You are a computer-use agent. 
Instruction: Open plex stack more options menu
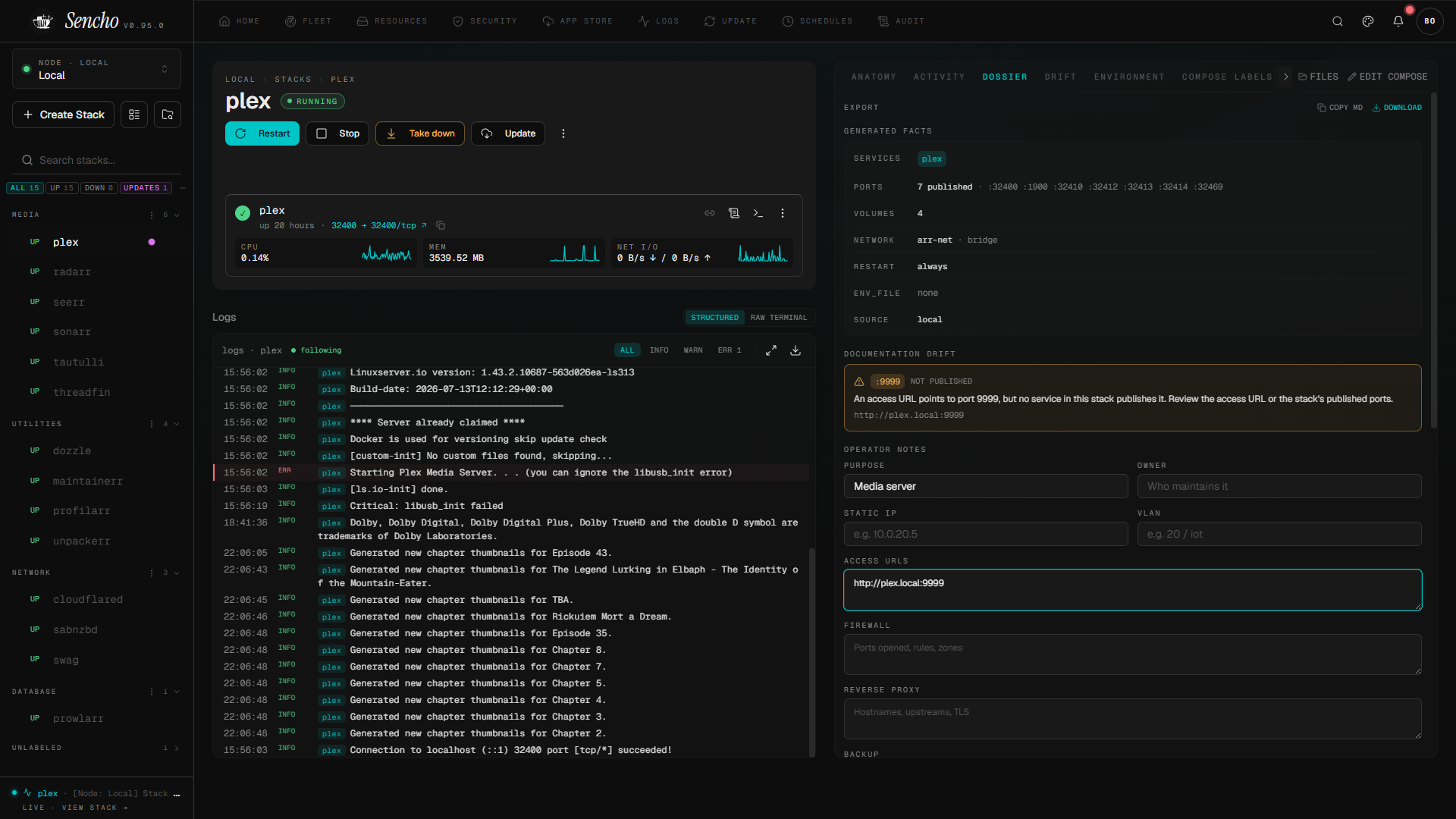tap(563, 133)
